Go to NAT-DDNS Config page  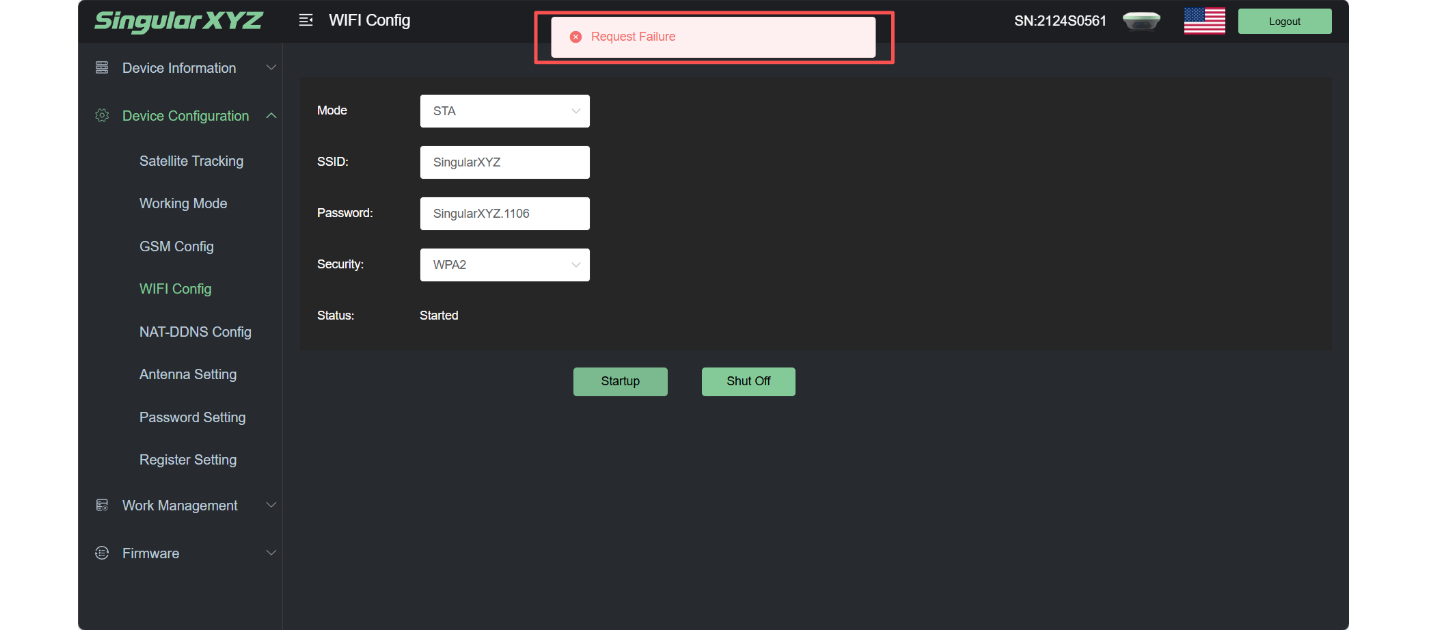coord(195,332)
